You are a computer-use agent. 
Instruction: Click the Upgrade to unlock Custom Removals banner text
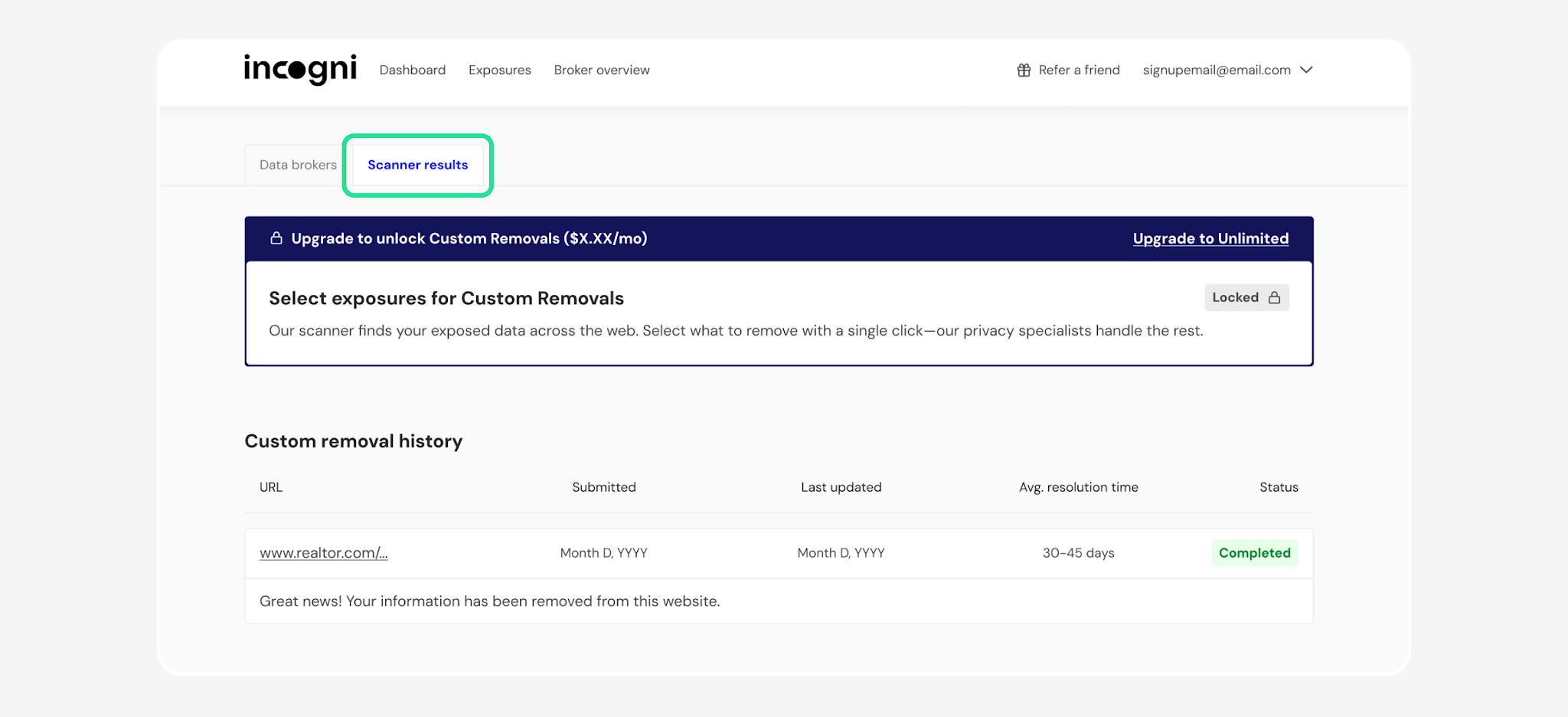[x=469, y=238]
